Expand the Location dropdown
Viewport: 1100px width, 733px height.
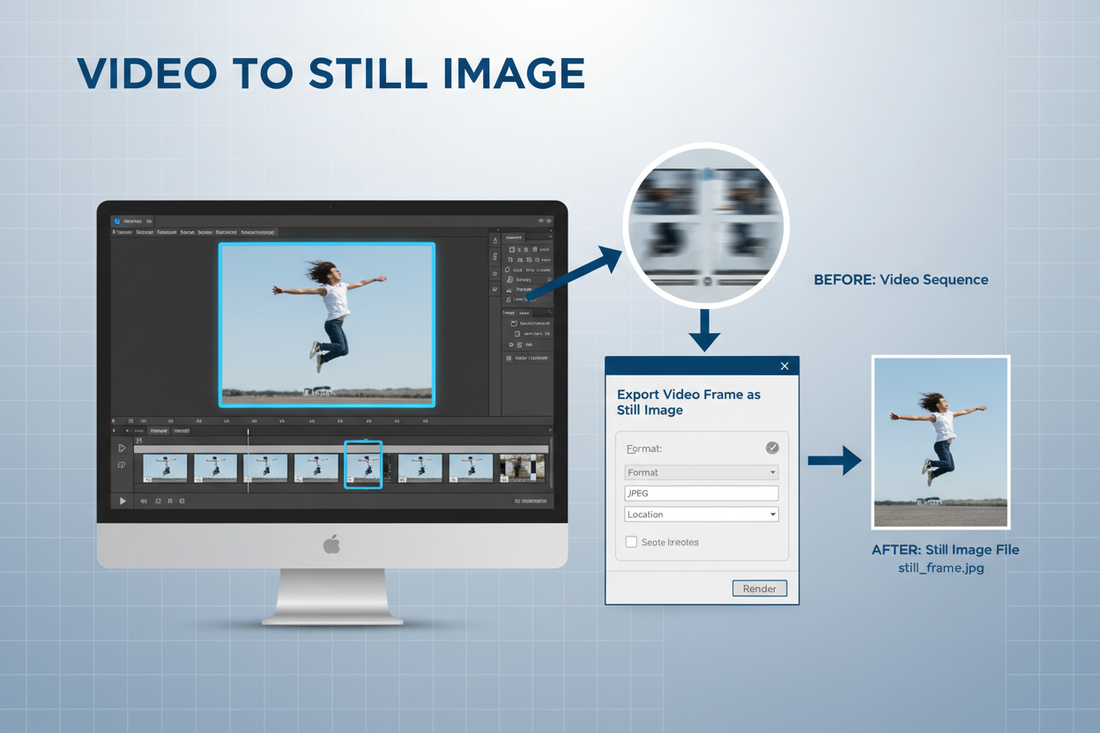[x=700, y=513]
